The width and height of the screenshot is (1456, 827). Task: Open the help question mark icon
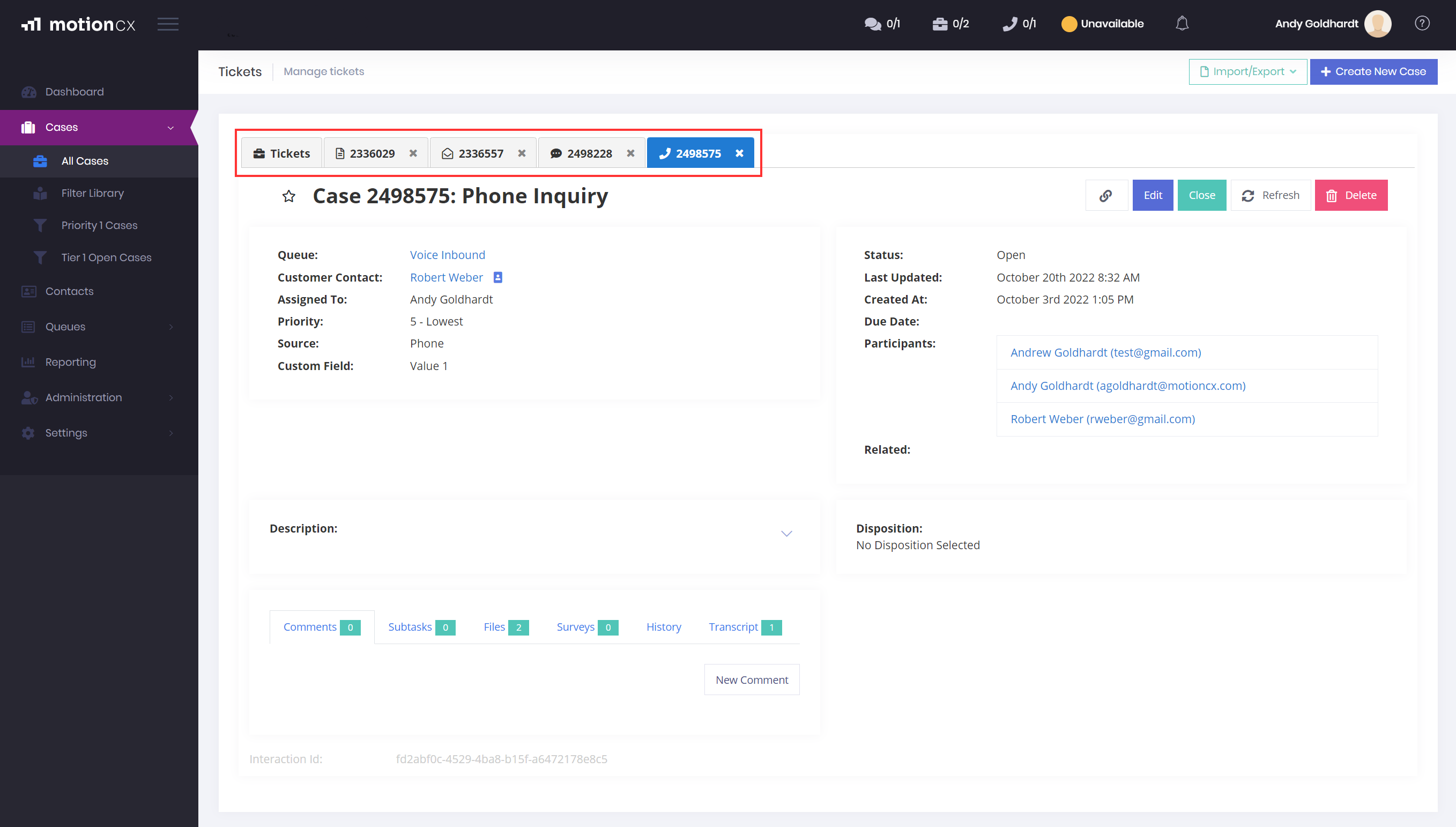1422,23
